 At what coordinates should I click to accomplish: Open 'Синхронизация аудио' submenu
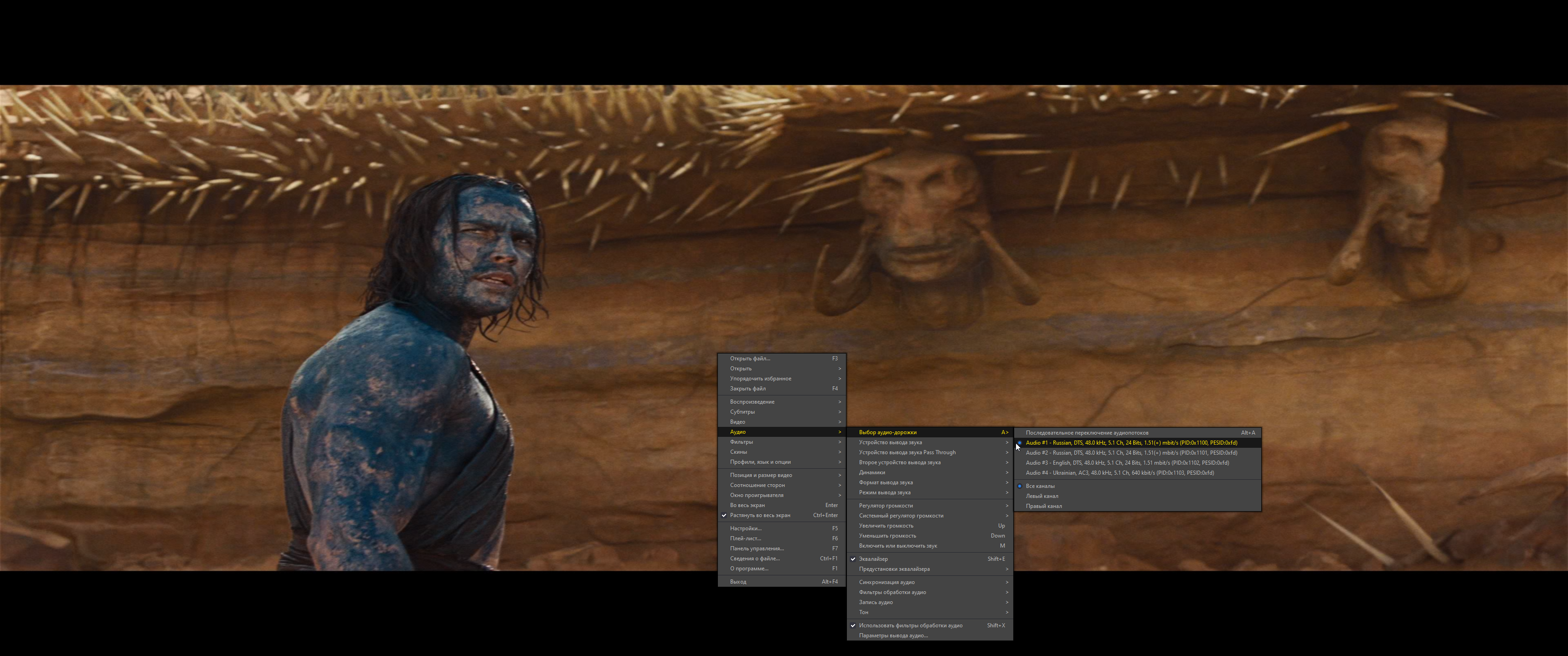(x=930, y=582)
